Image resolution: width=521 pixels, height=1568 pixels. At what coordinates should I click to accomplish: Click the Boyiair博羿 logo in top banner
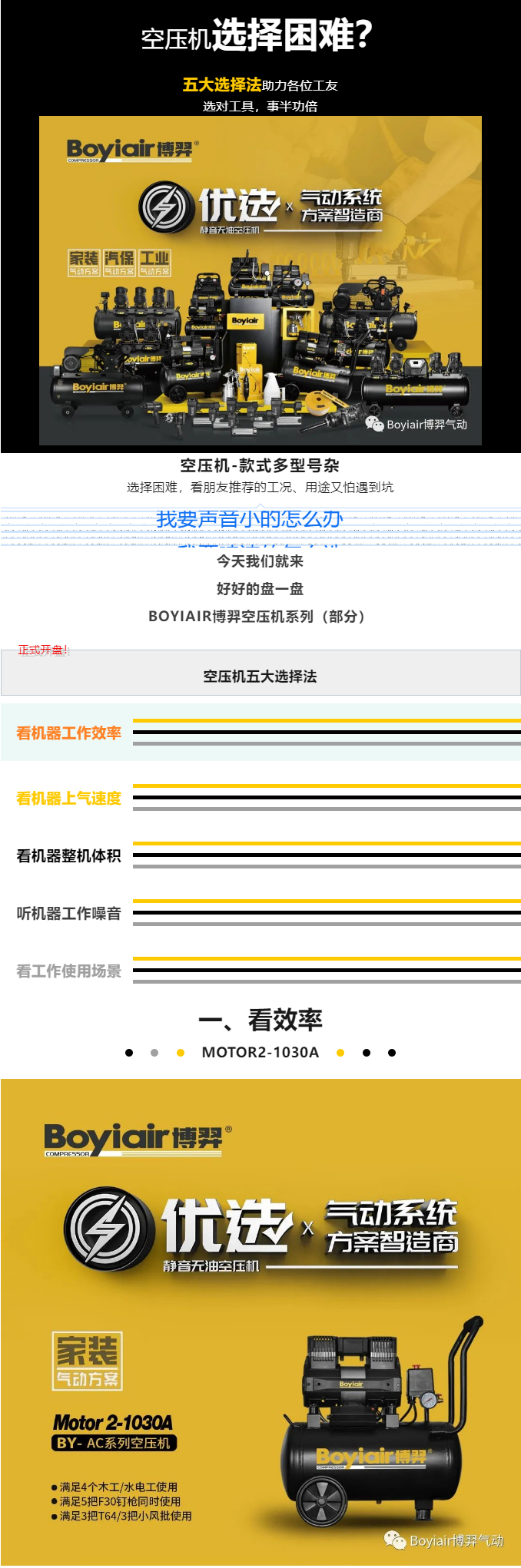coord(133,150)
